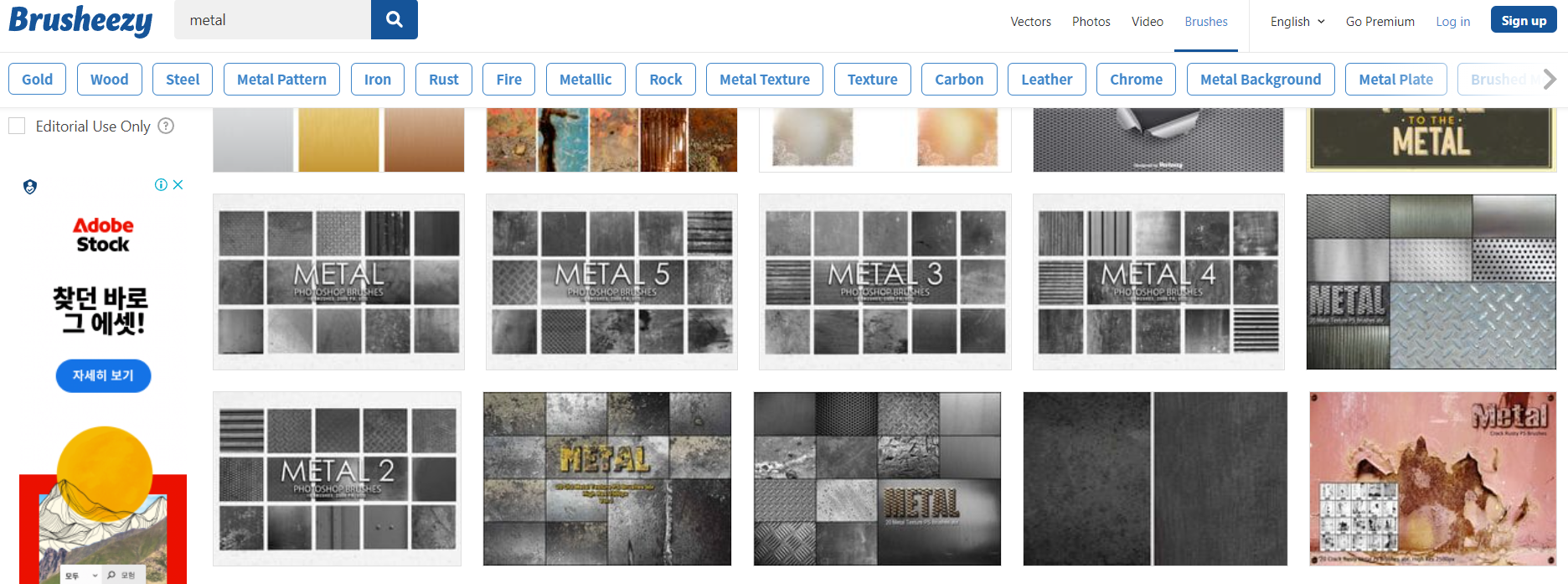
Task: Switch to Video tab
Action: pyautogui.click(x=1147, y=22)
